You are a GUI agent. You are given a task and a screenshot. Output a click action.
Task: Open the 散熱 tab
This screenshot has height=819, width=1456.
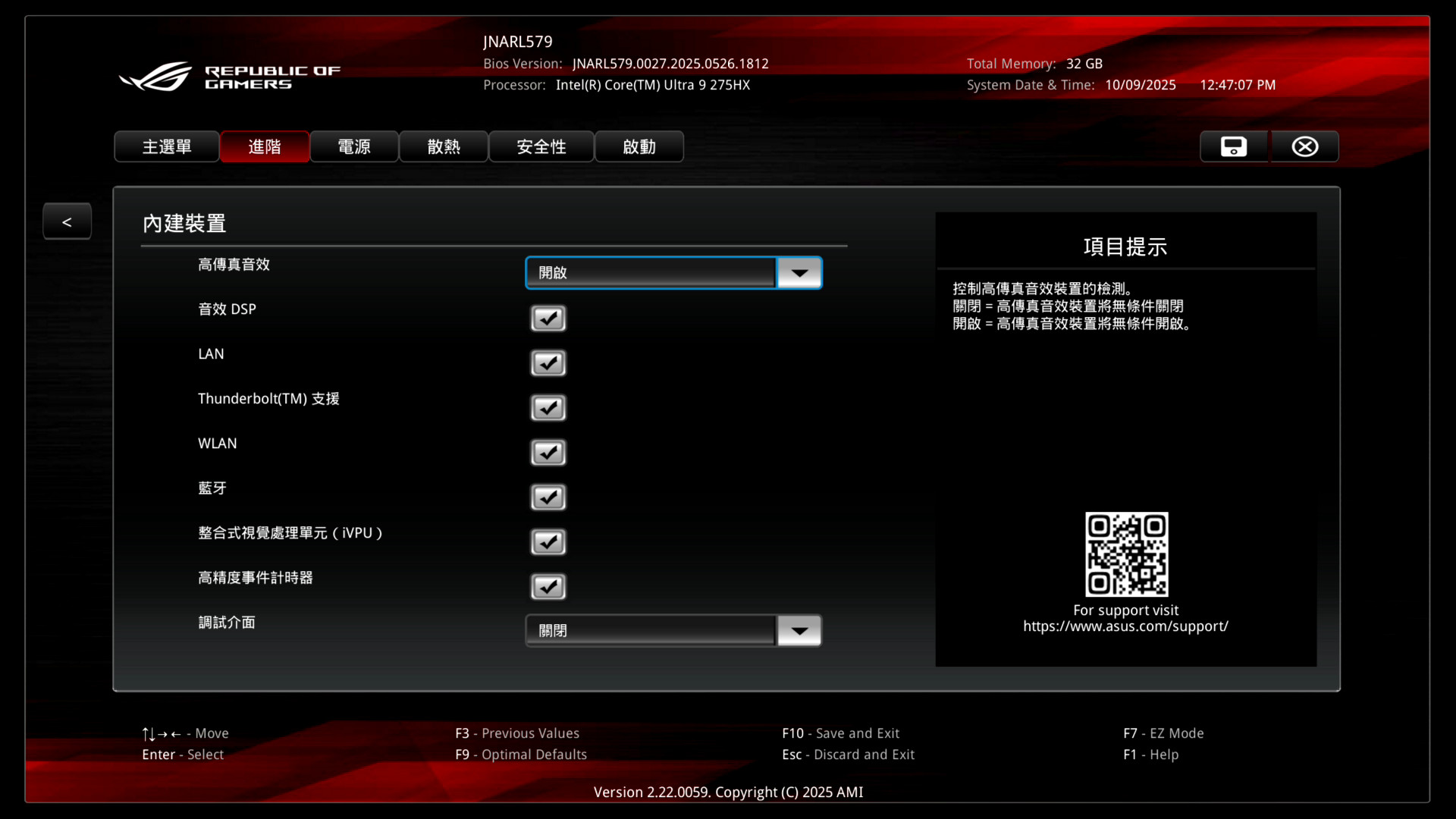(444, 146)
